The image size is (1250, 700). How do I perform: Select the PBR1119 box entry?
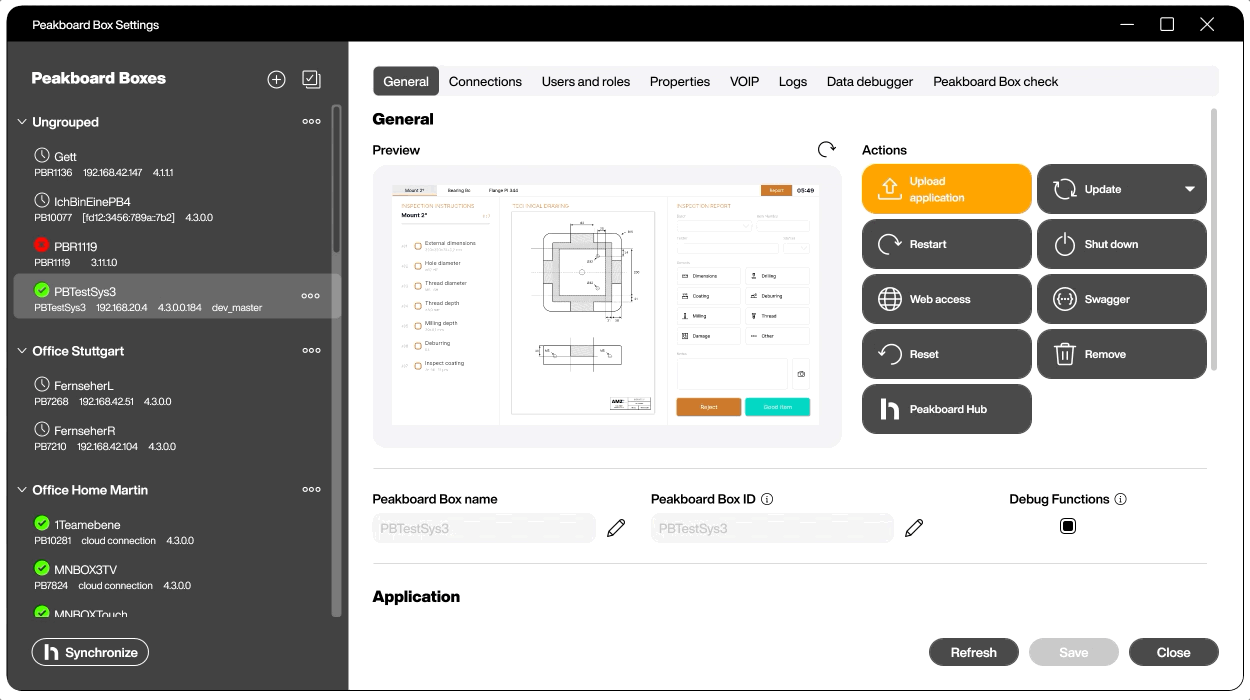click(176, 254)
